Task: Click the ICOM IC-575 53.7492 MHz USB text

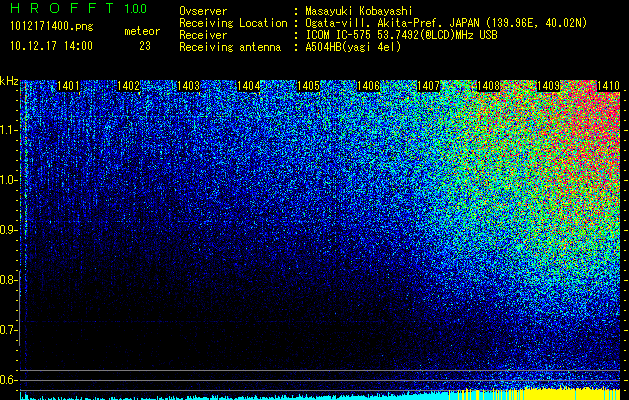Action: click(x=402, y=35)
